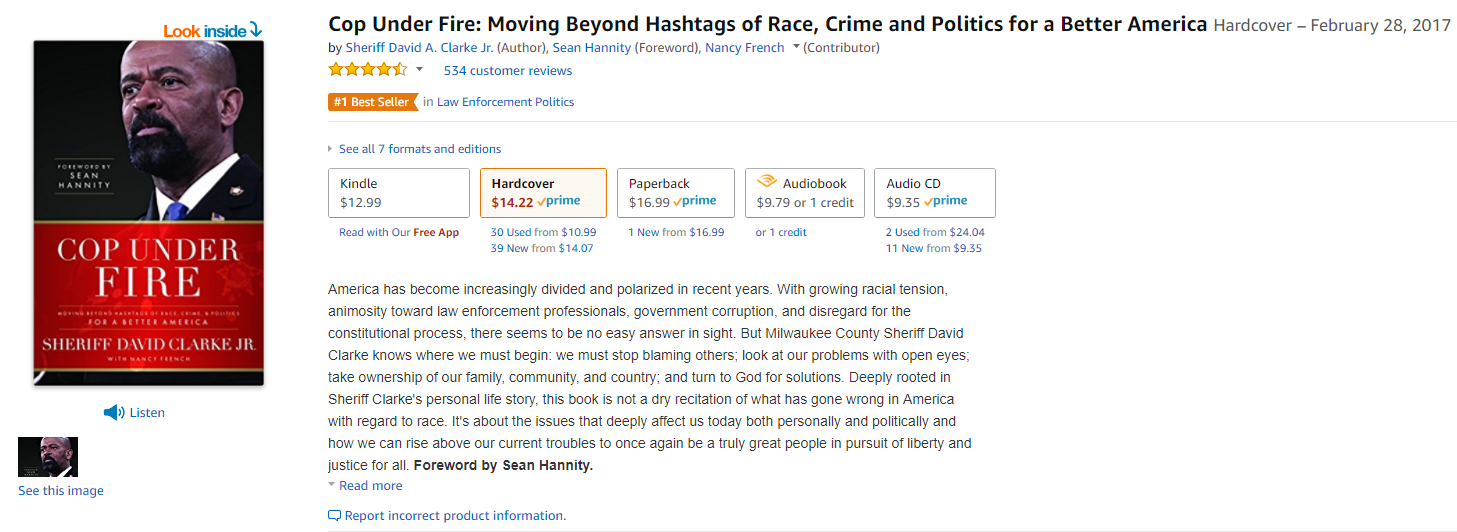Open the 30 Used from $10.99 offers
Viewport: 1457px width, 532px height.
point(543,232)
